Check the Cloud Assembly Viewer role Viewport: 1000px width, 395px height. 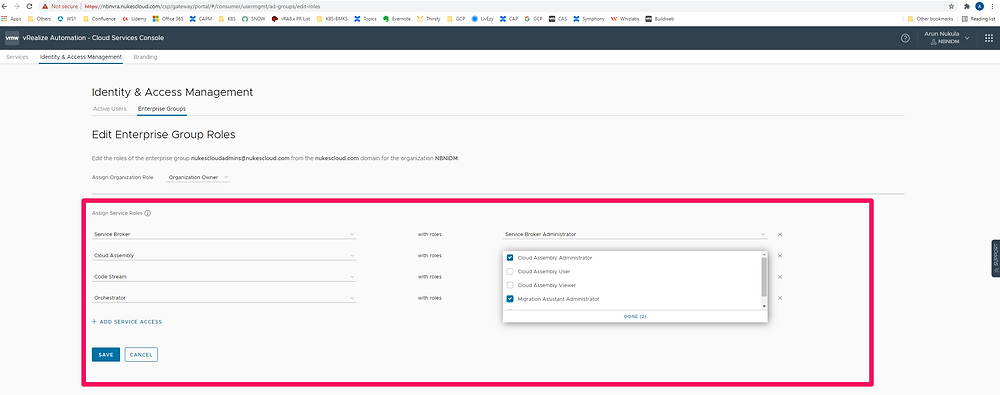coord(510,285)
